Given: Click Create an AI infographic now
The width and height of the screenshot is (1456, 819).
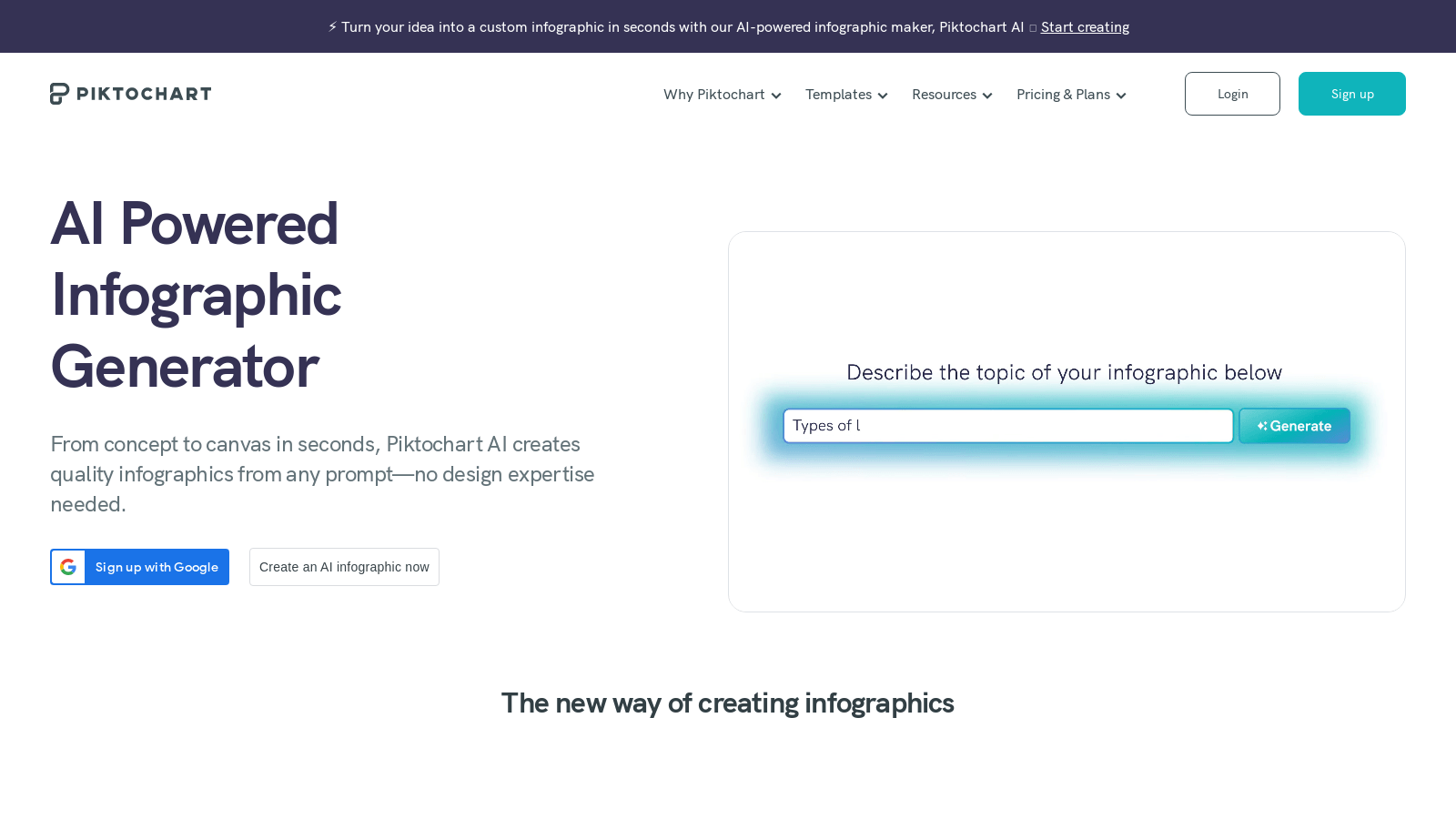Looking at the screenshot, I should click(344, 567).
